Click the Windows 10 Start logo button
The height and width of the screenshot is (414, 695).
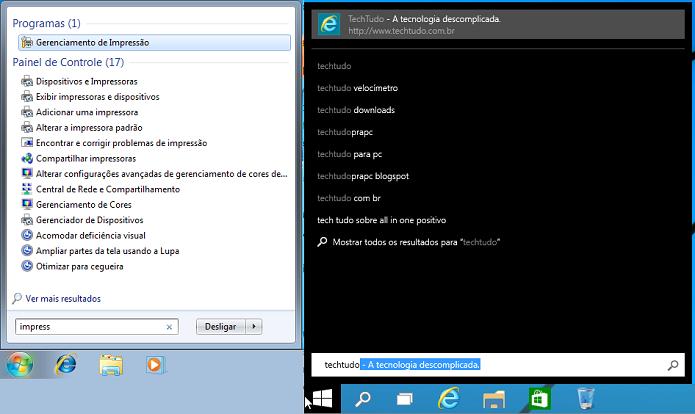tap(322, 398)
